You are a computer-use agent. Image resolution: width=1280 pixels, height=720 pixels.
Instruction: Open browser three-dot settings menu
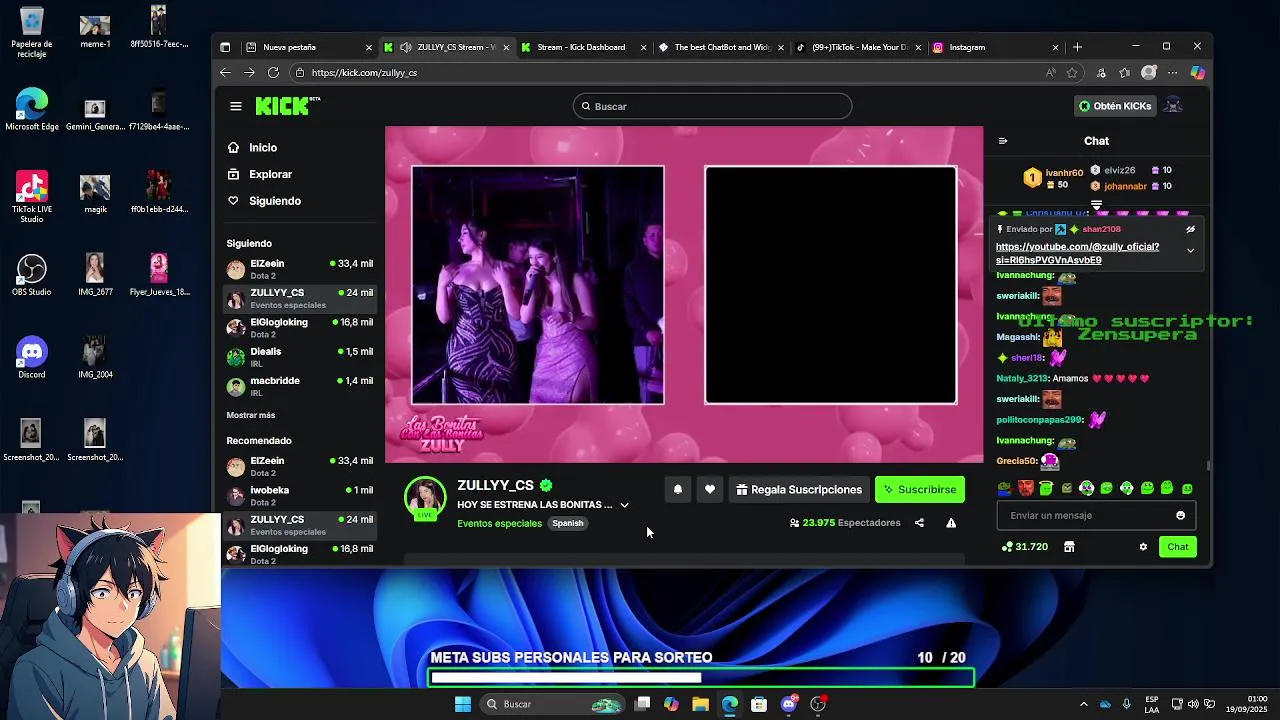click(1172, 73)
